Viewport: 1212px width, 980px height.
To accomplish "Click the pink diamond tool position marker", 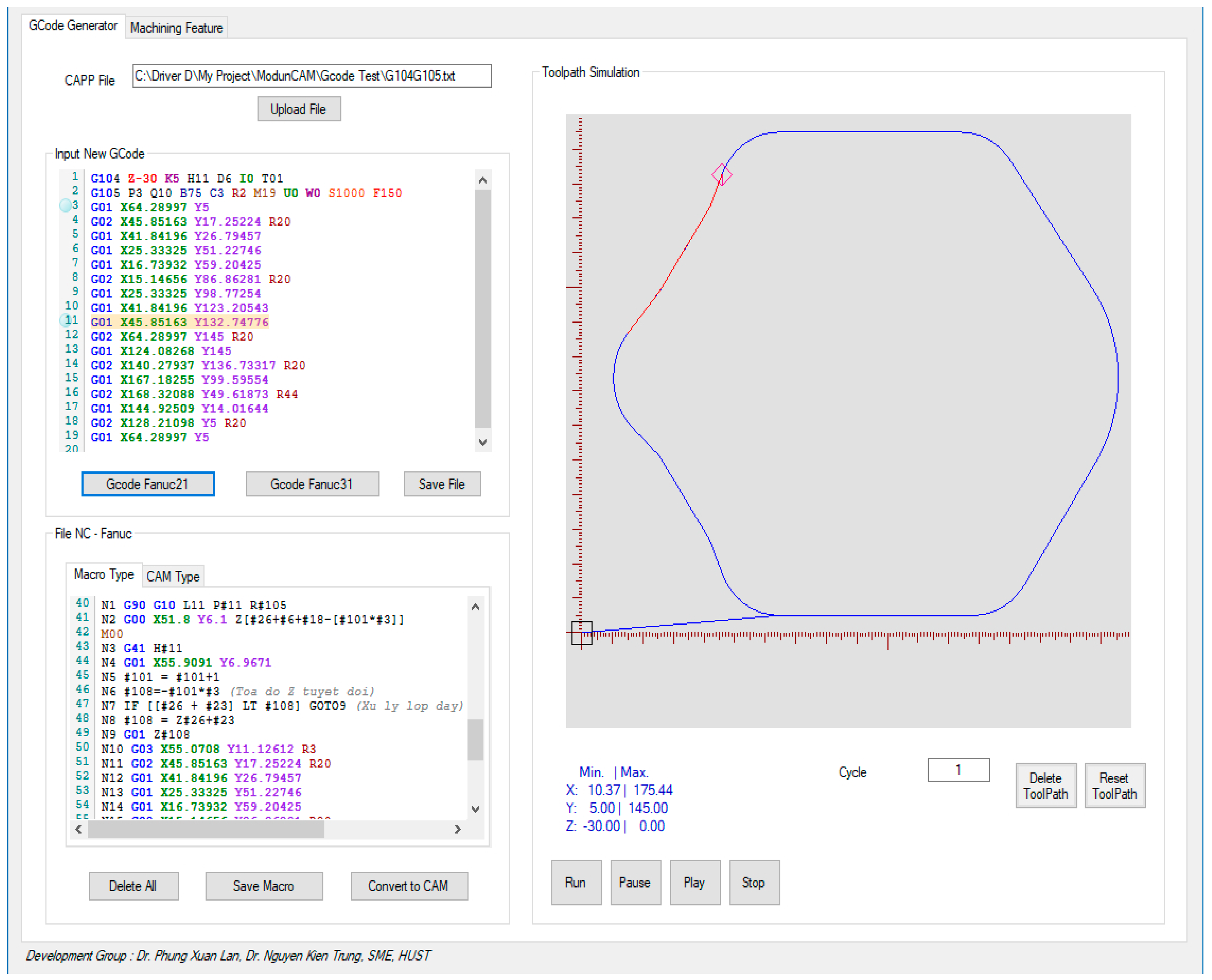I will (721, 175).
